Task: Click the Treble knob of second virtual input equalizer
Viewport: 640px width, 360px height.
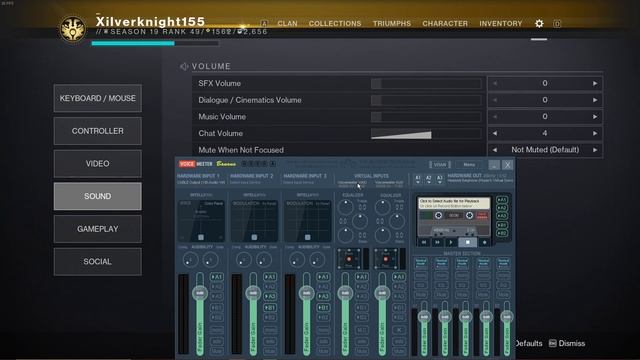Action: coord(382,207)
